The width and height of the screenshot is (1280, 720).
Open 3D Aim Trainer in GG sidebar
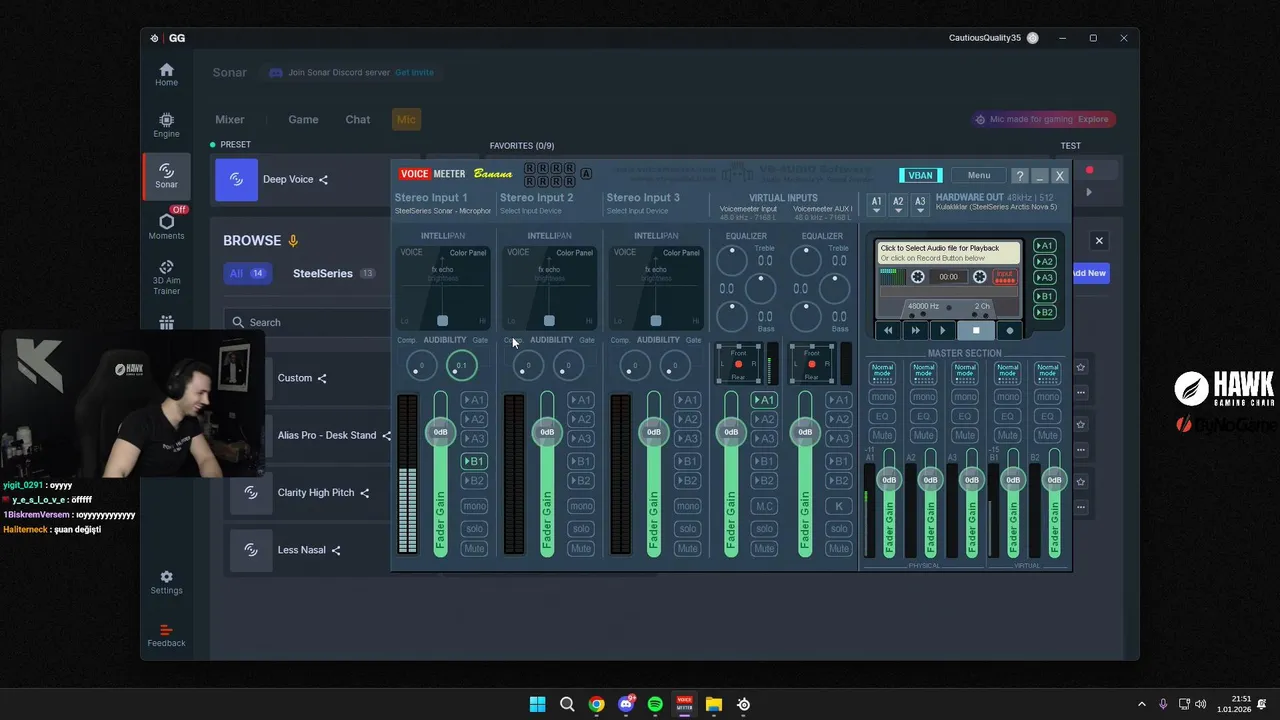[166, 277]
